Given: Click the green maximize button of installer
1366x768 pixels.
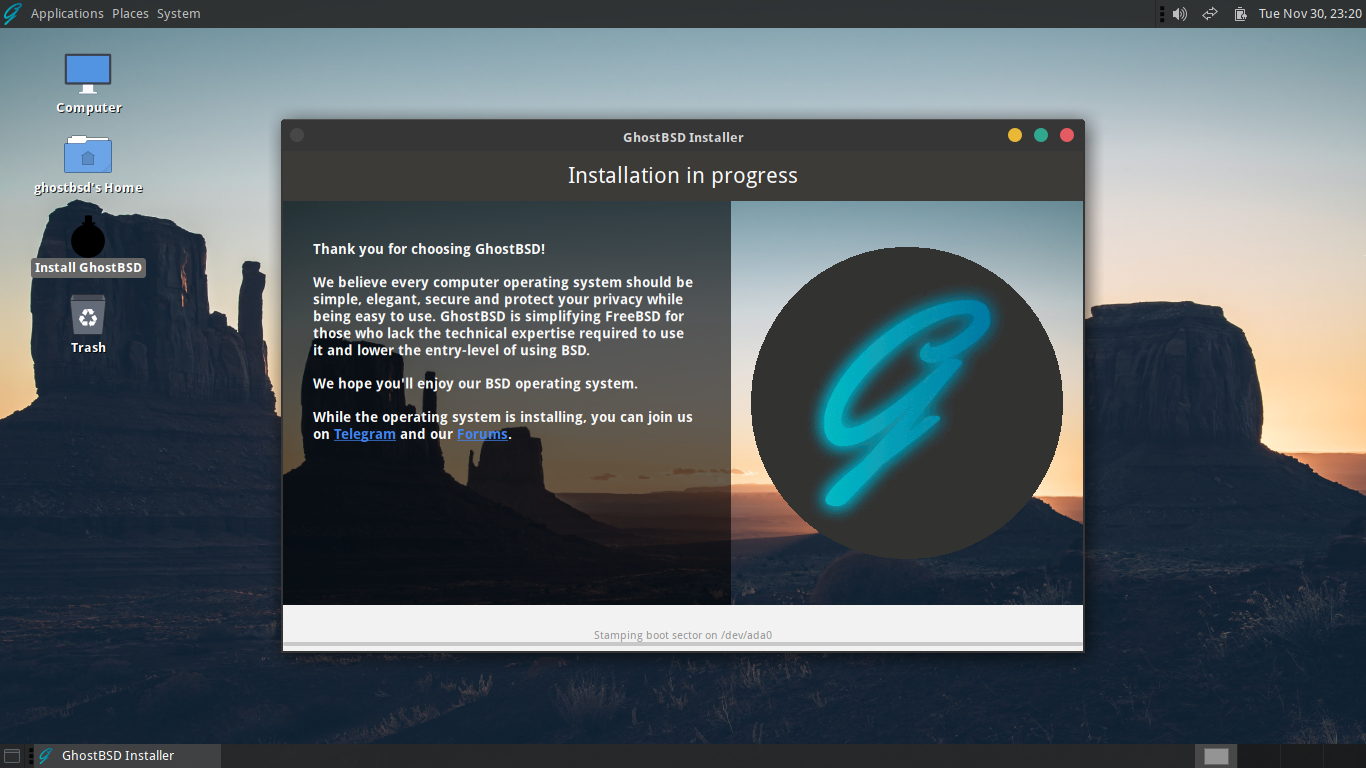Looking at the screenshot, I should 1041,135.
